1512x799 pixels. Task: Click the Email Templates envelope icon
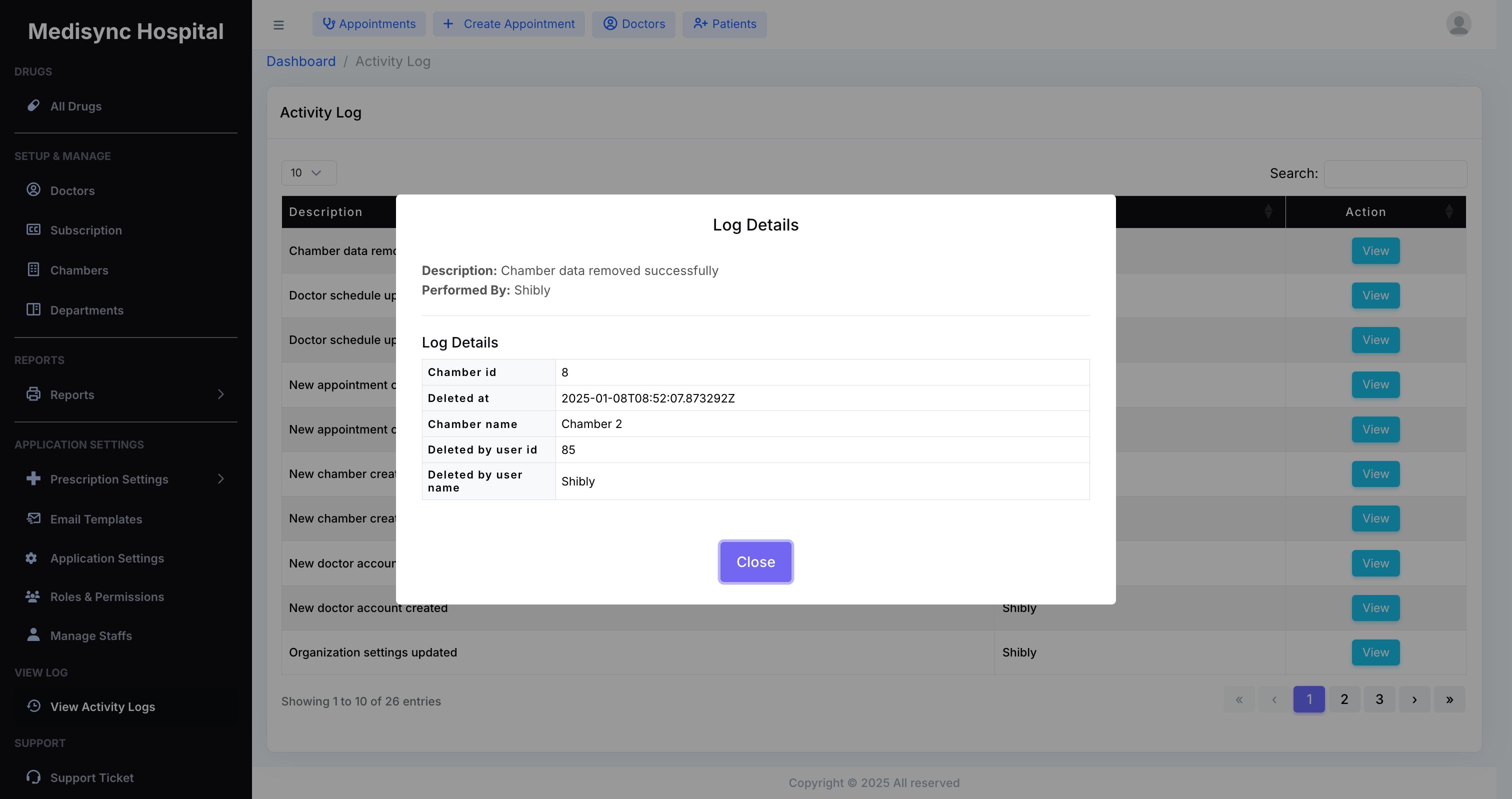point(33,518)
